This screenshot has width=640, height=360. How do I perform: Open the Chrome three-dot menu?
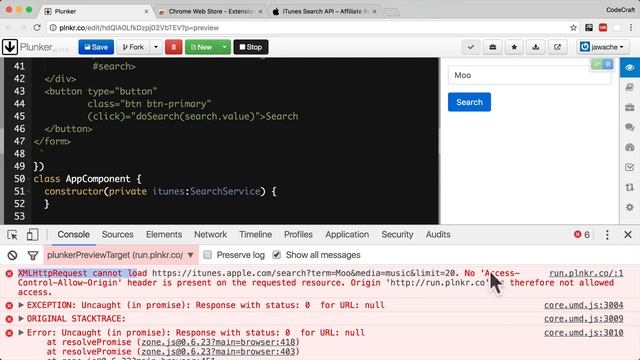pyautogui.click(x=631, y=28)
